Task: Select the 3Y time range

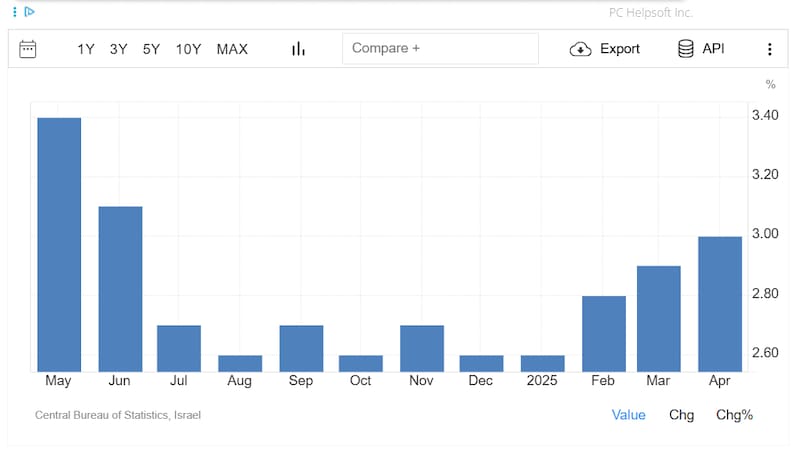Action: tap(118, 49)
